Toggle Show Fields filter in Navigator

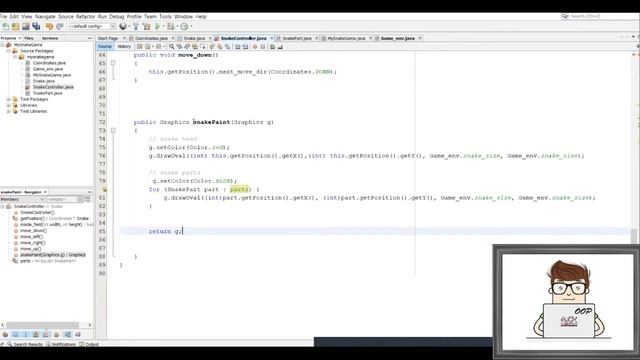click(15, 335)
